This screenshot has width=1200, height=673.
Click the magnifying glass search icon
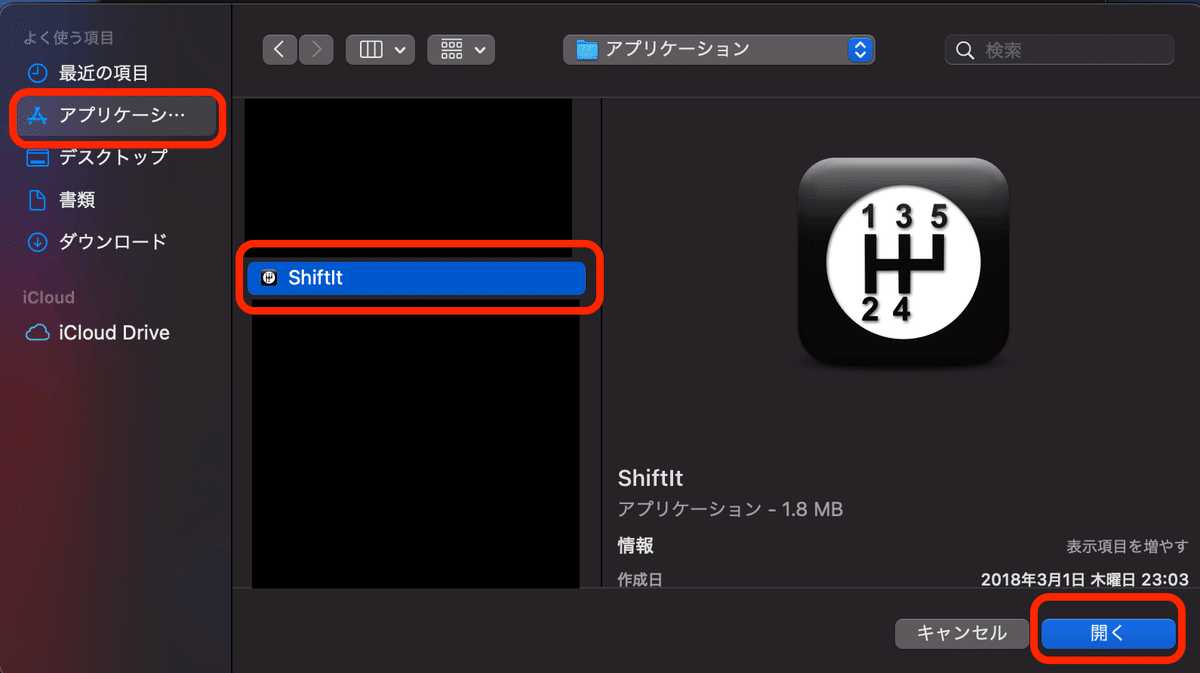click(965, 50)
